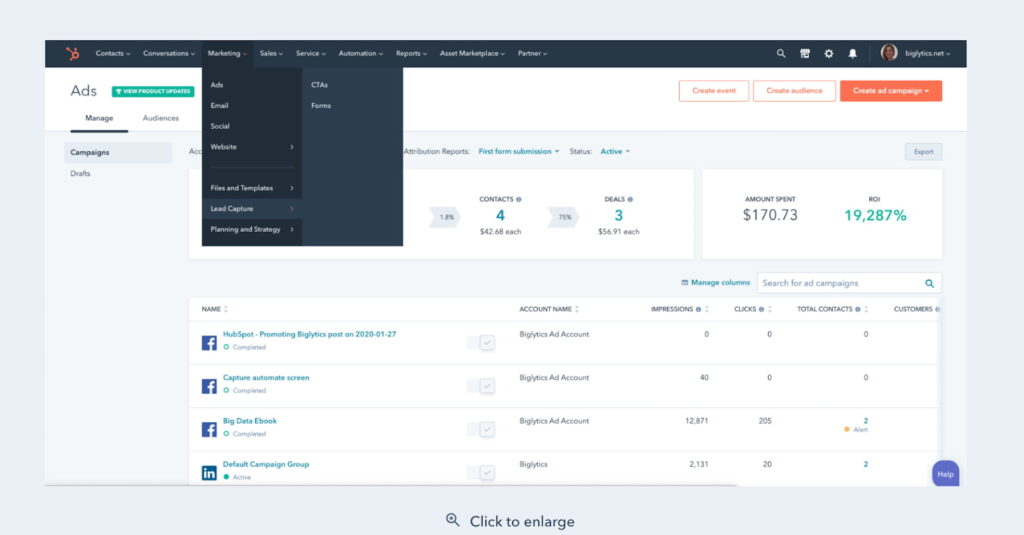Open the Automation navigation dropdown
The image size is (1024, 535).
(360, 54)
